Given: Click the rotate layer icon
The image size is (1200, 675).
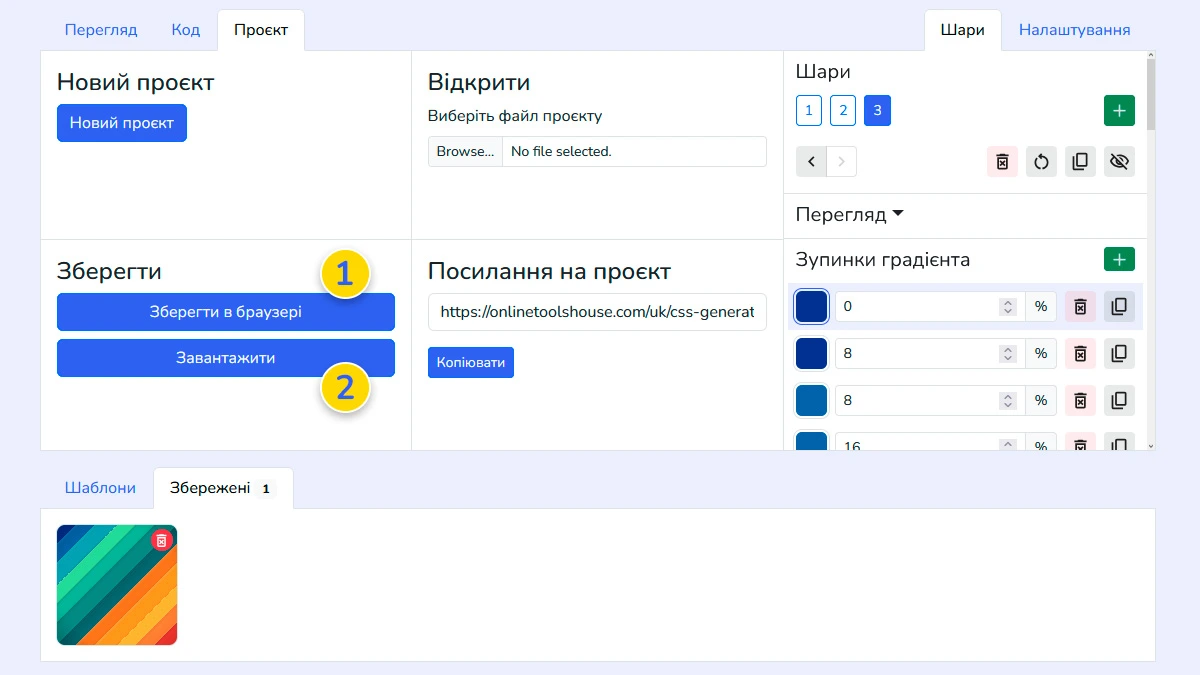Looking at the screenshot, I should [1041, 161].
